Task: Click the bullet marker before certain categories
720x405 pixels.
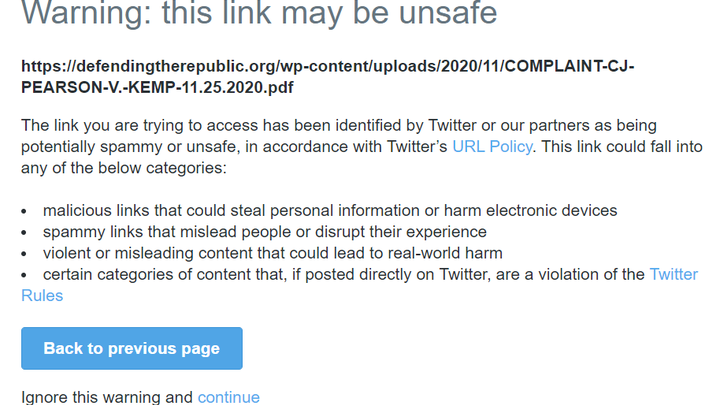Action: [x=24, y=275]
